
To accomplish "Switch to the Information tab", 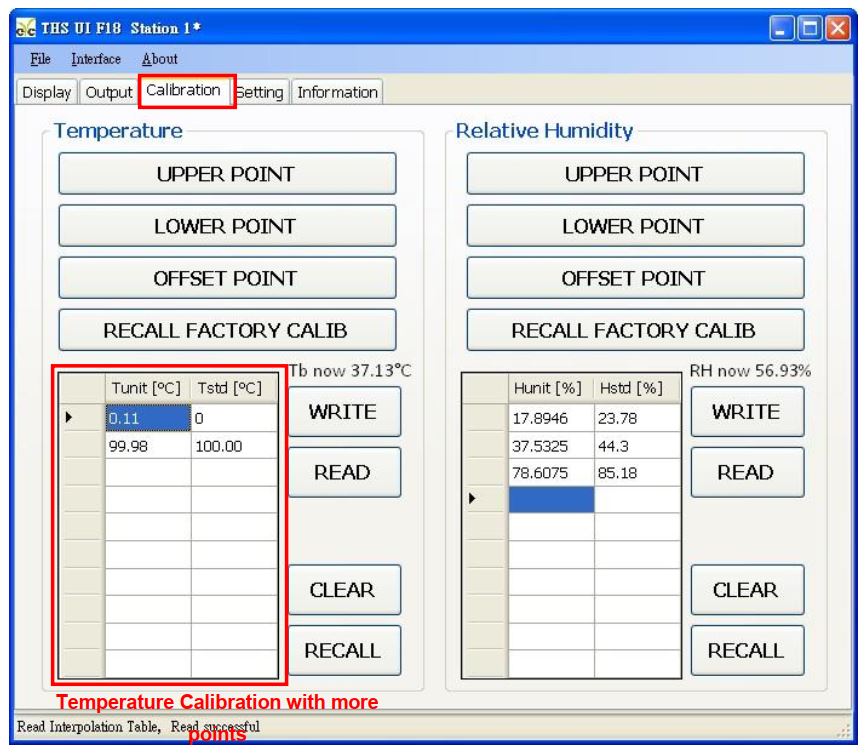I will tap(336, 92).
